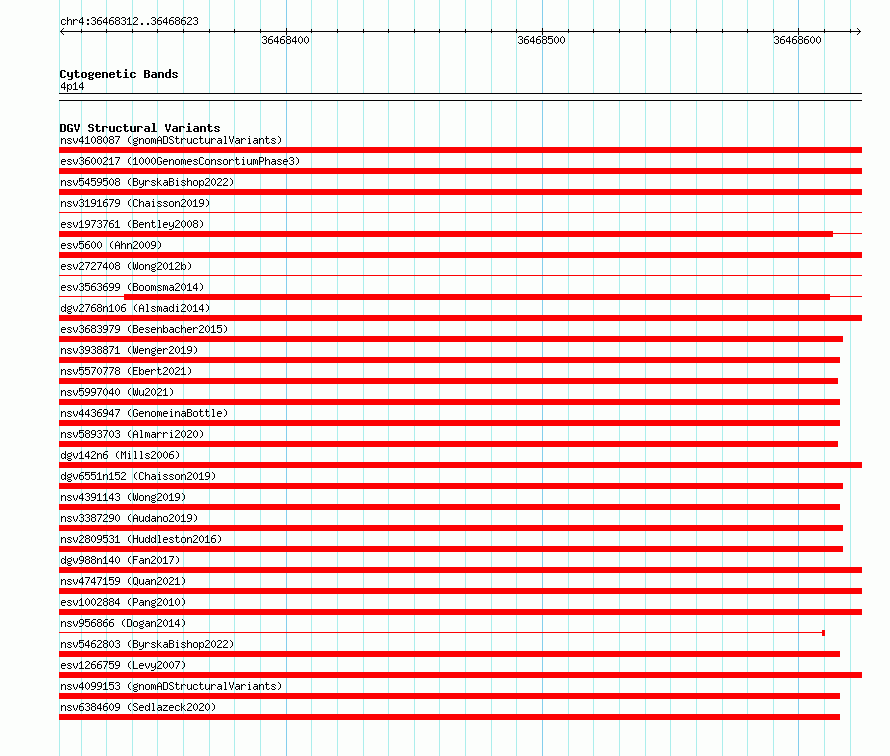Open variant nsv3191679 (Chaisson2019)

pos(135,203)
